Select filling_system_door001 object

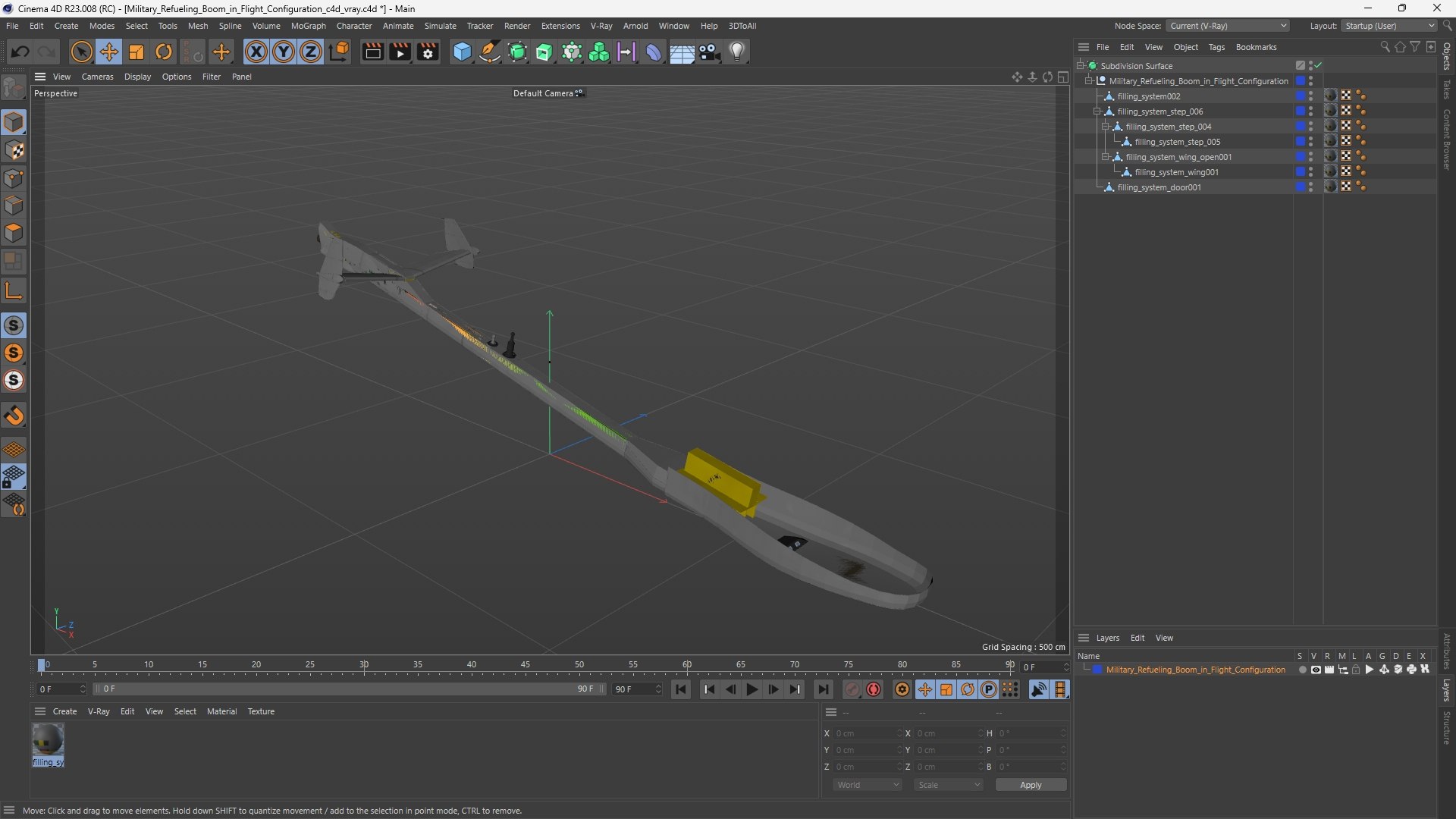click(1159, 187)
